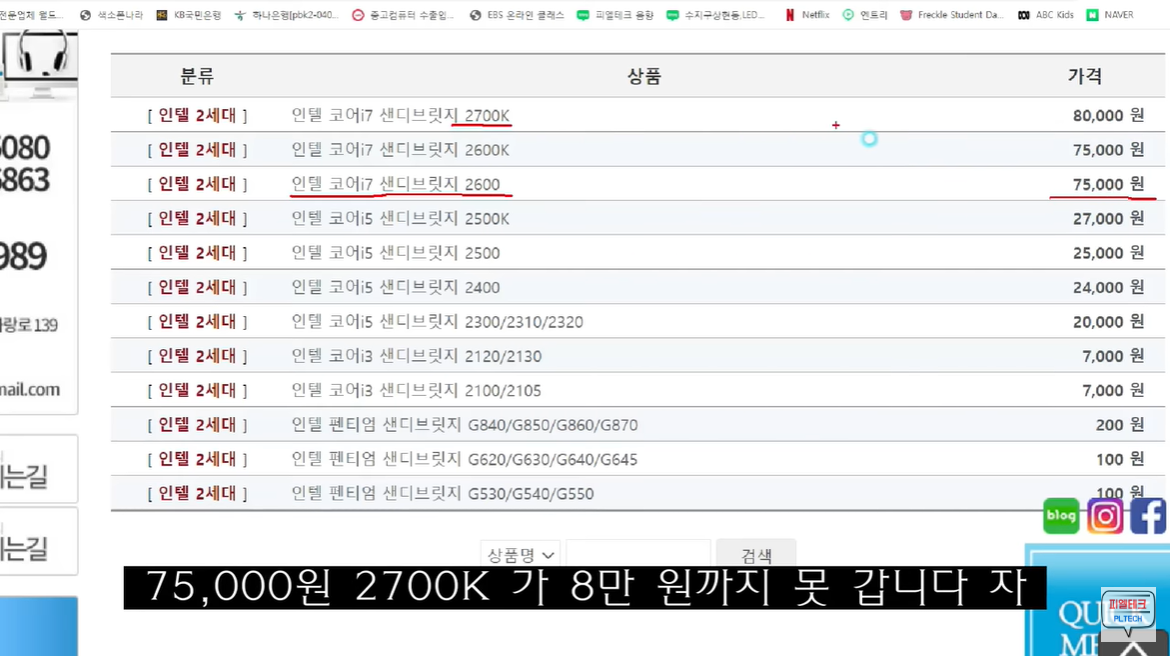The height and width of the screenshot is (656, 1170).
Task: Click the 80,000 원 price cell
Action: point(1108,115)
